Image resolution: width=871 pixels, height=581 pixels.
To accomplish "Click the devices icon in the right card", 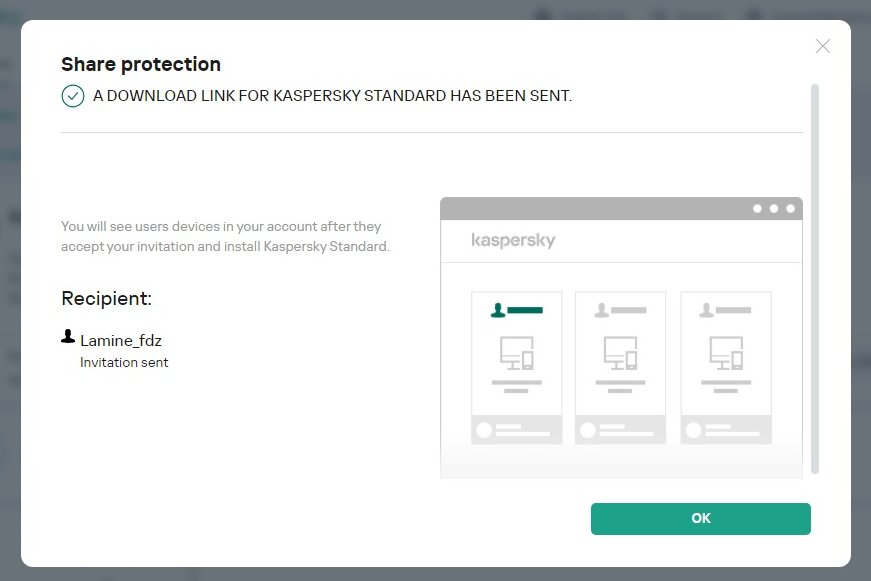I will pos(726,353).
